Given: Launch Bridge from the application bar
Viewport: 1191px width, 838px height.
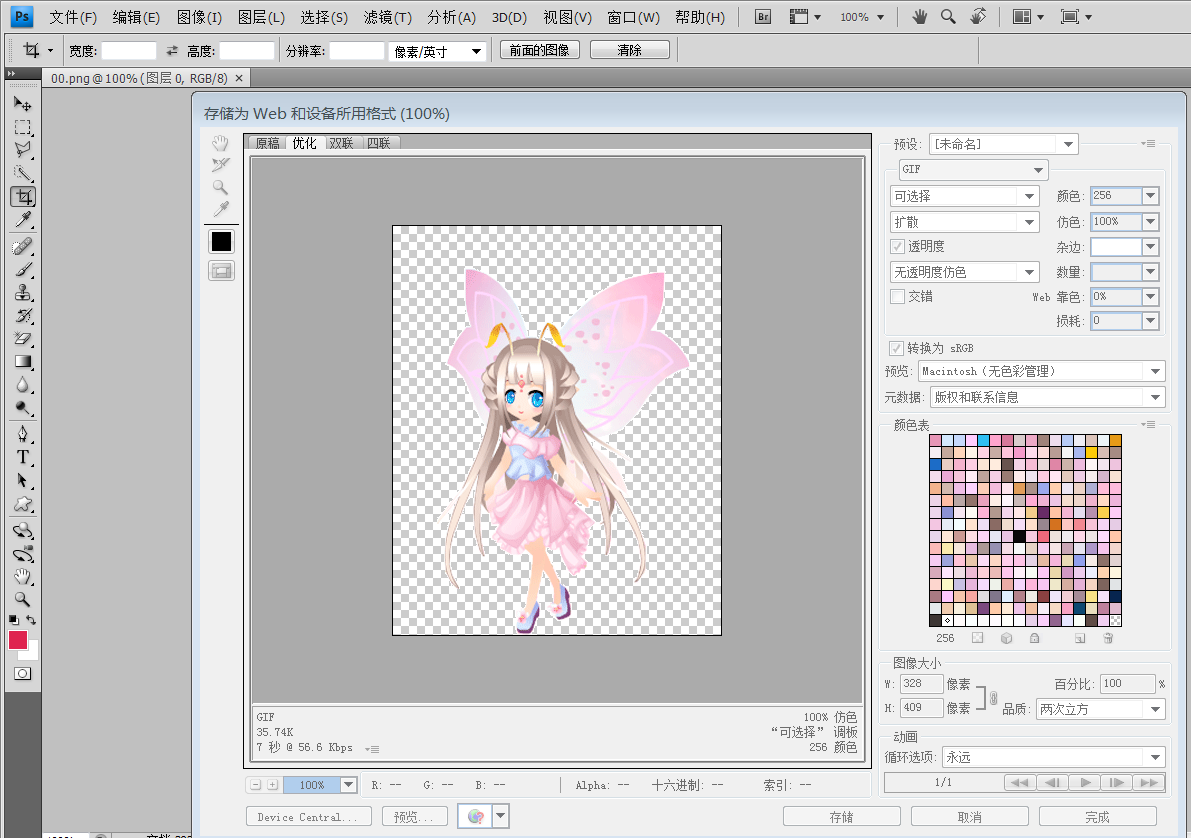Looking at the screenshot, I should (x=763, y=17).
